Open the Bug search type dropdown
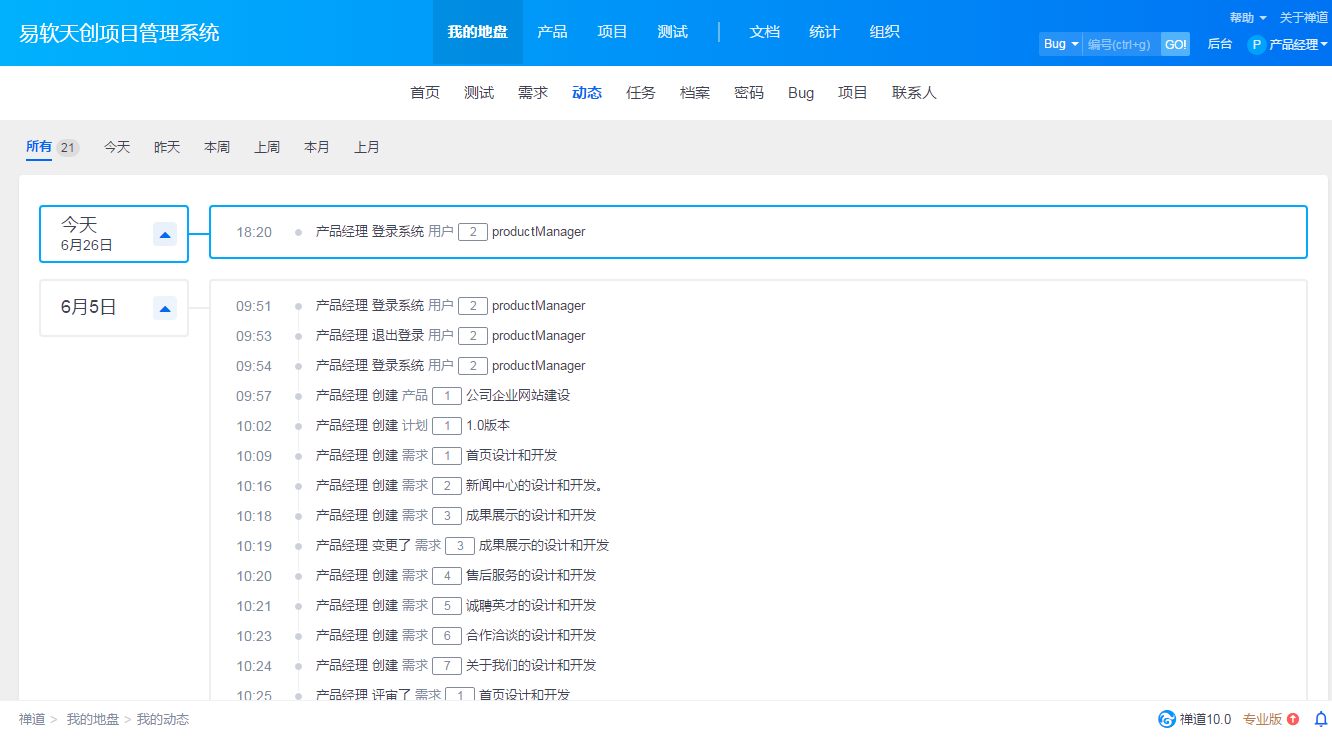The height and width of the screenshot is (737, 1332). pos(1061,44)
